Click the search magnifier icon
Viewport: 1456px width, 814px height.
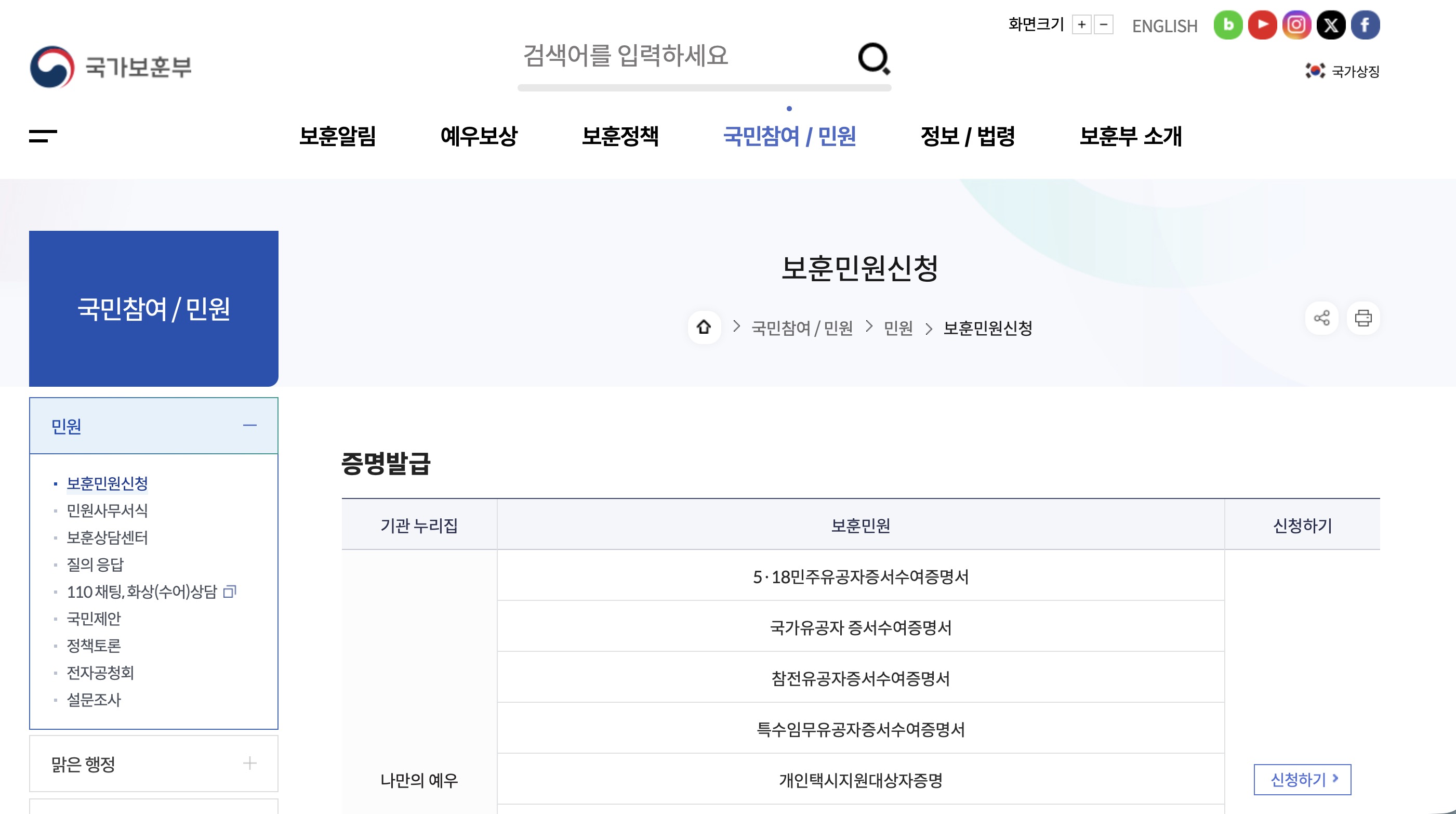tap(873, 58)
